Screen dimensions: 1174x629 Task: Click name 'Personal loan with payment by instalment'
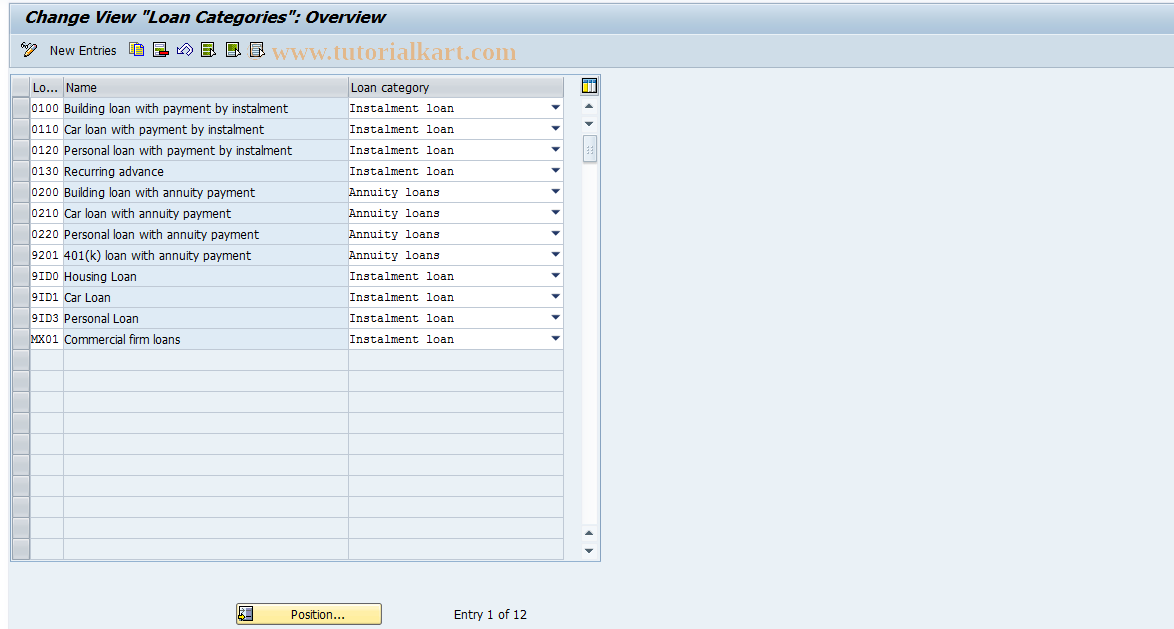pos(178,151)
